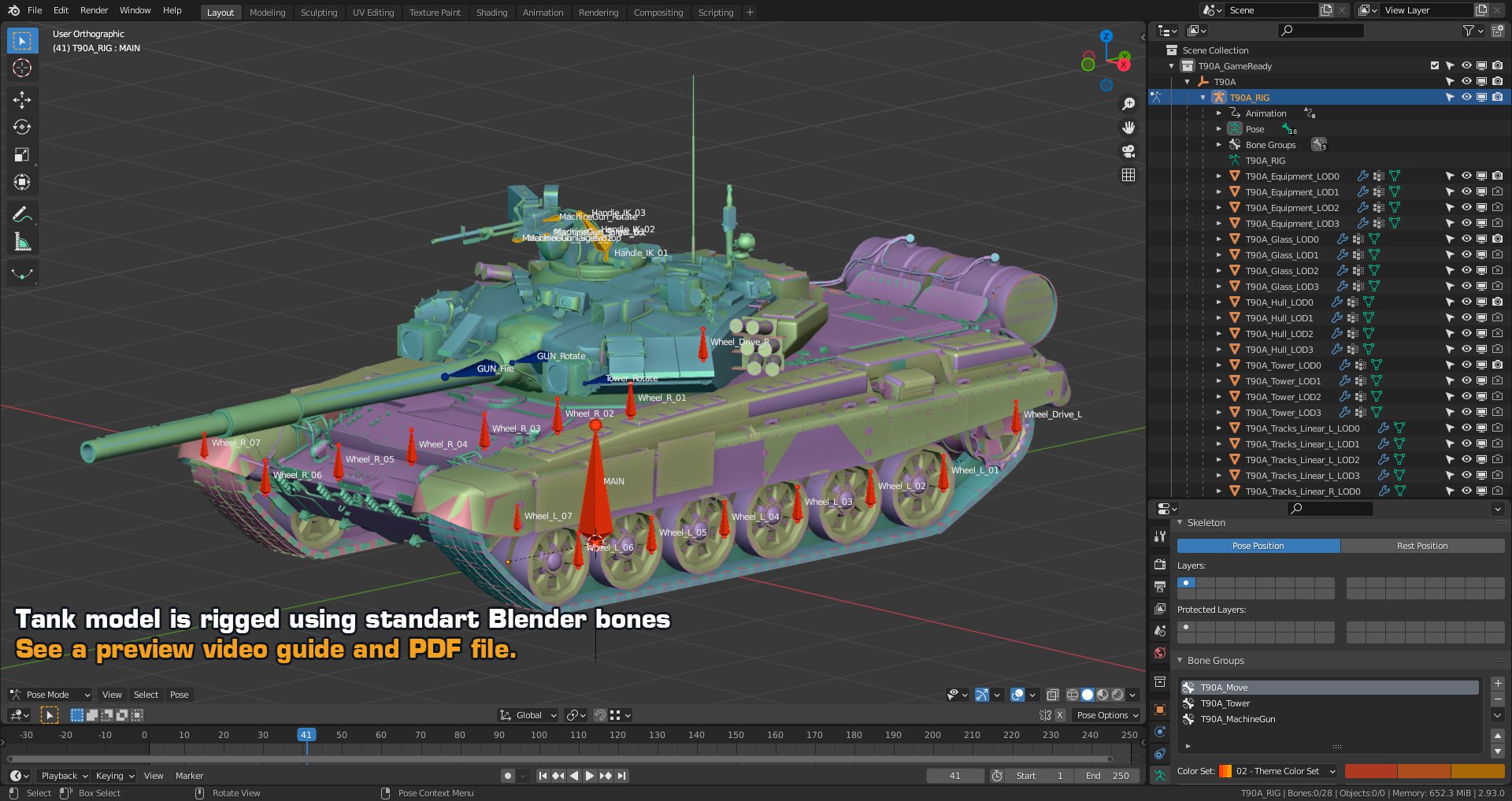This screenshot has height=801, width=1512.
Task: Click the frame 41 playhead marker
Action: tap(306, 734)
